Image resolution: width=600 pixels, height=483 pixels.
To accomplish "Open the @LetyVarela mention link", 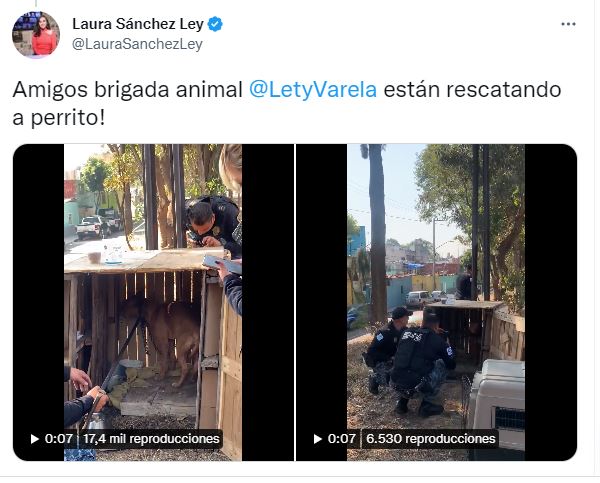I will [x=313, y=90].
